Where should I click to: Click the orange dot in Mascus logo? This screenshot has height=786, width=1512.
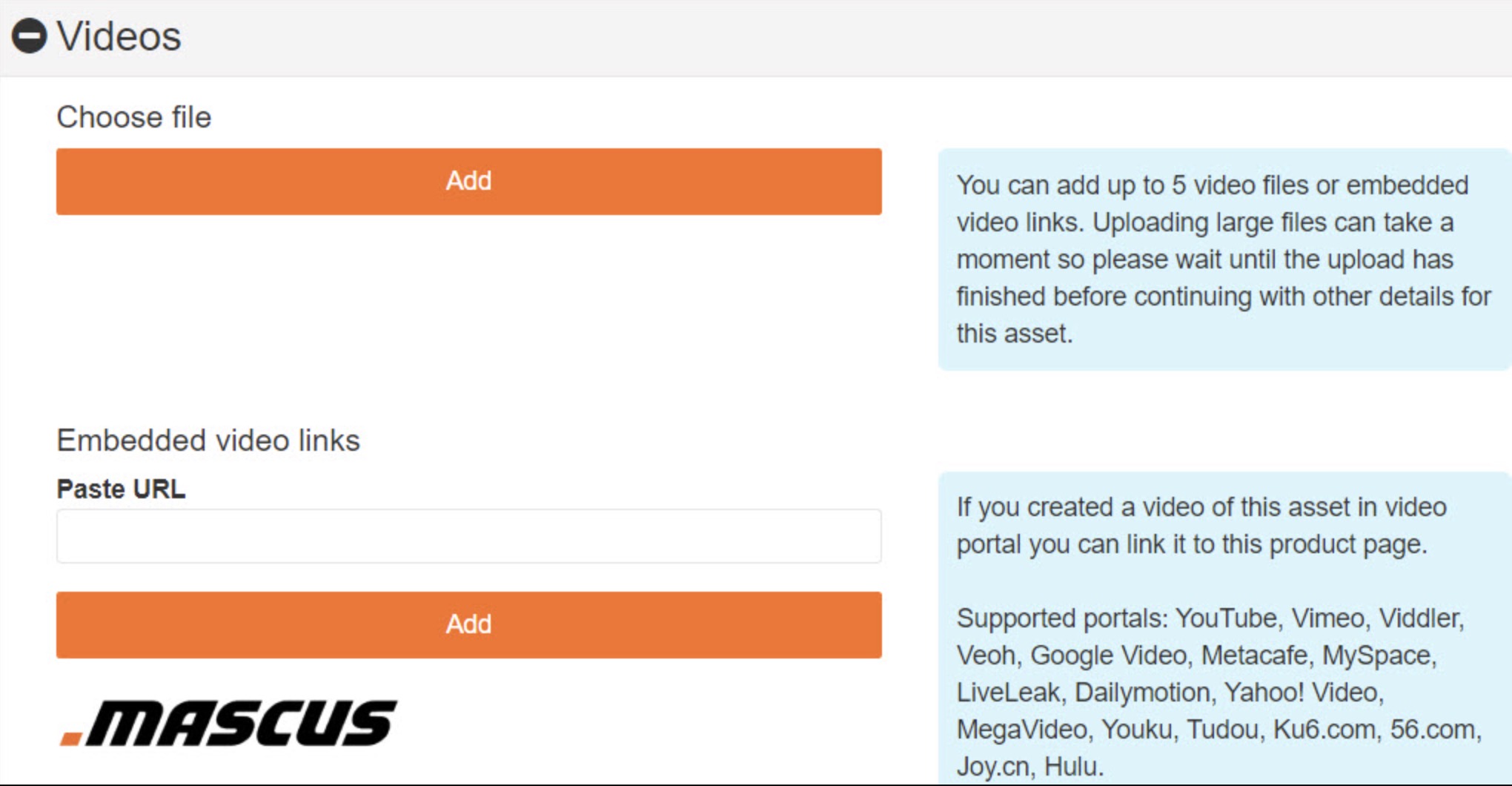click(71, 737)
